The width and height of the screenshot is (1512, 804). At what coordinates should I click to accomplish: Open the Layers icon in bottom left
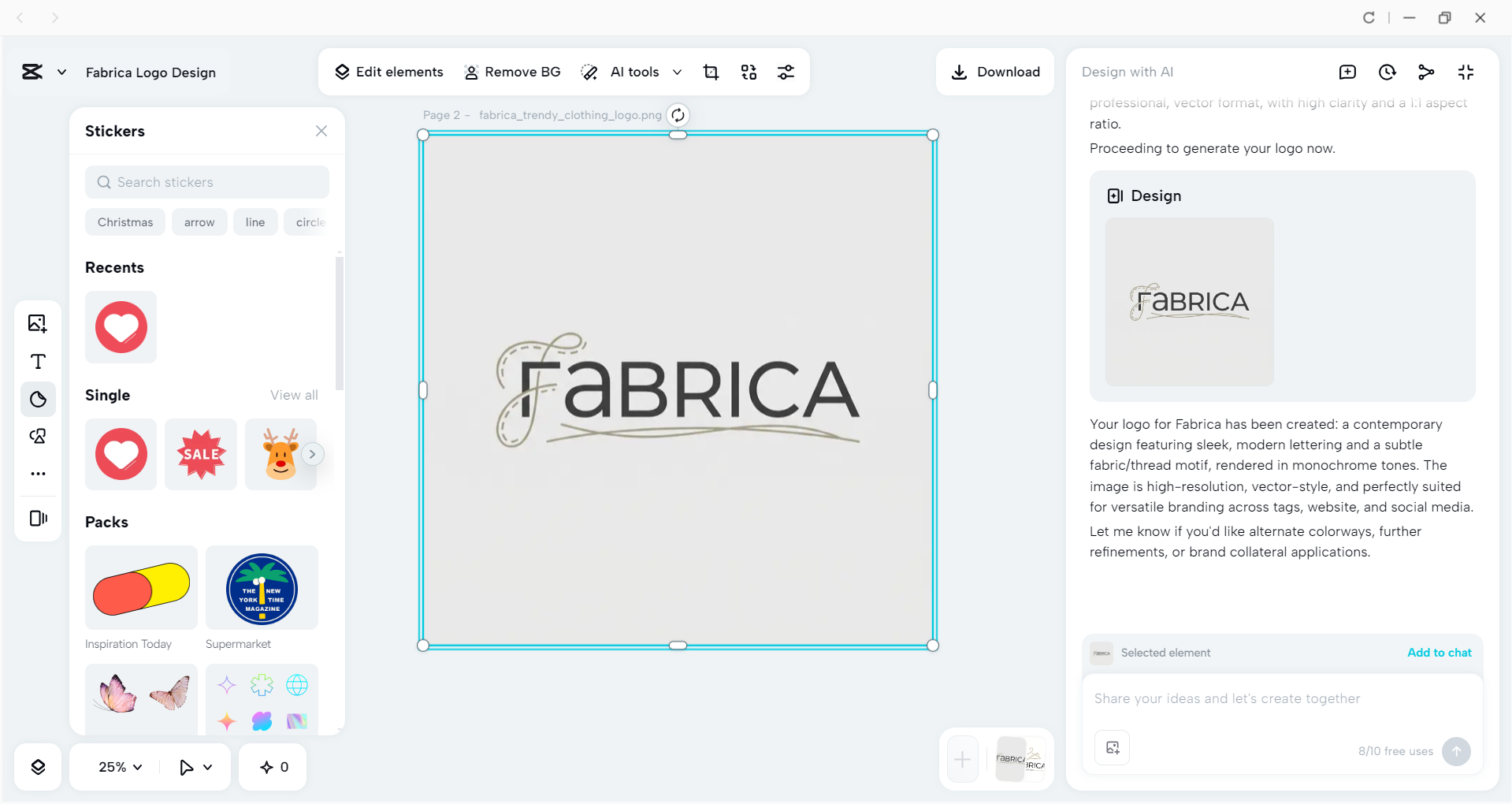[37, 766]
